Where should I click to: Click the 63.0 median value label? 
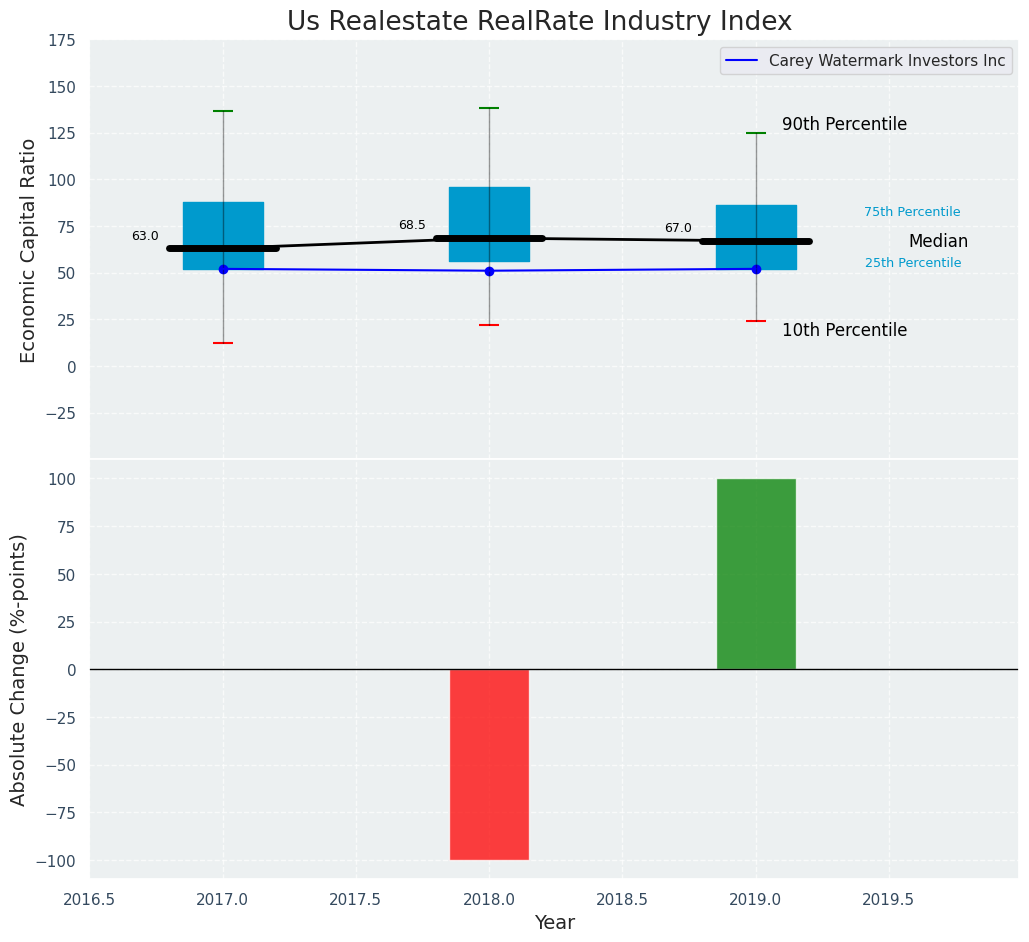[145, 236]
